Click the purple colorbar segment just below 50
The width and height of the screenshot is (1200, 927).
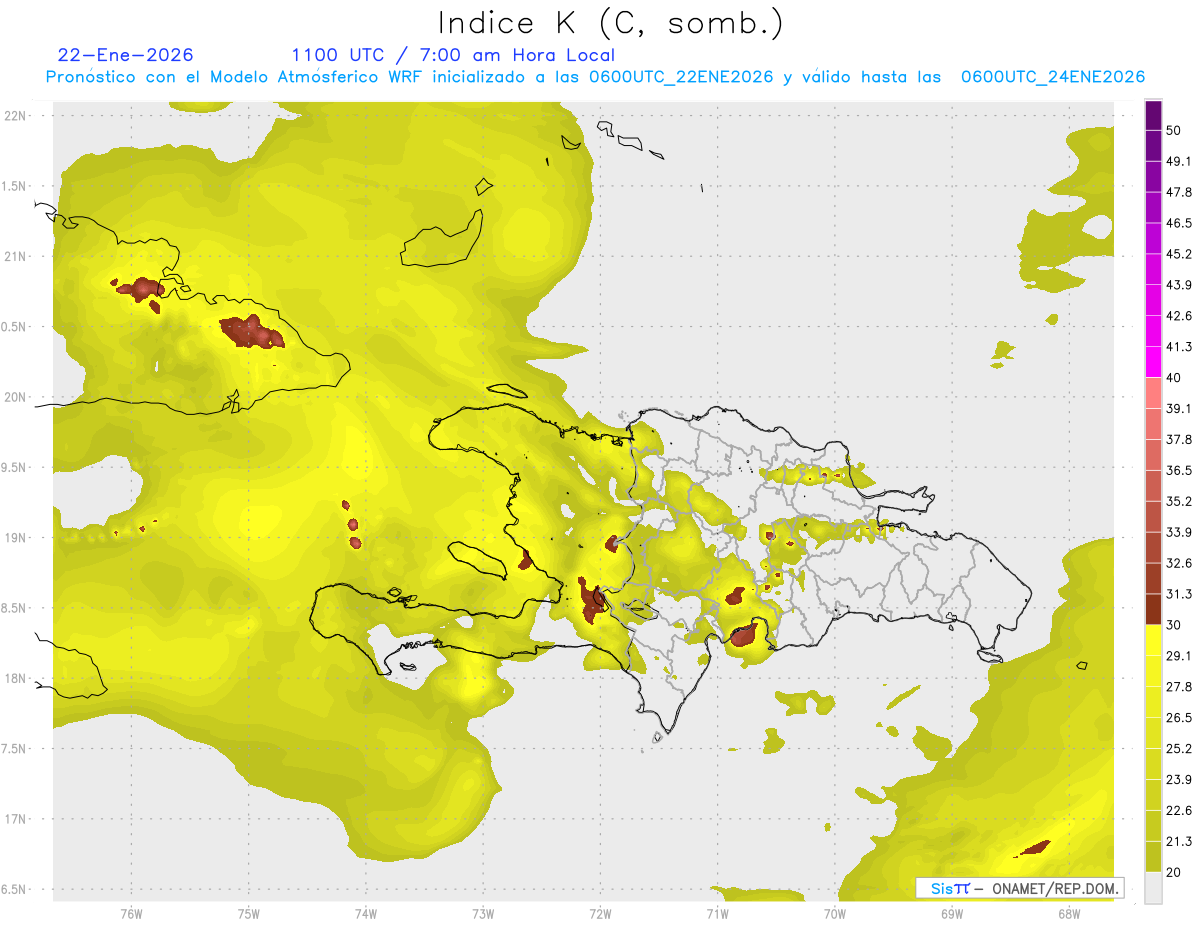tap(1153, 145)
